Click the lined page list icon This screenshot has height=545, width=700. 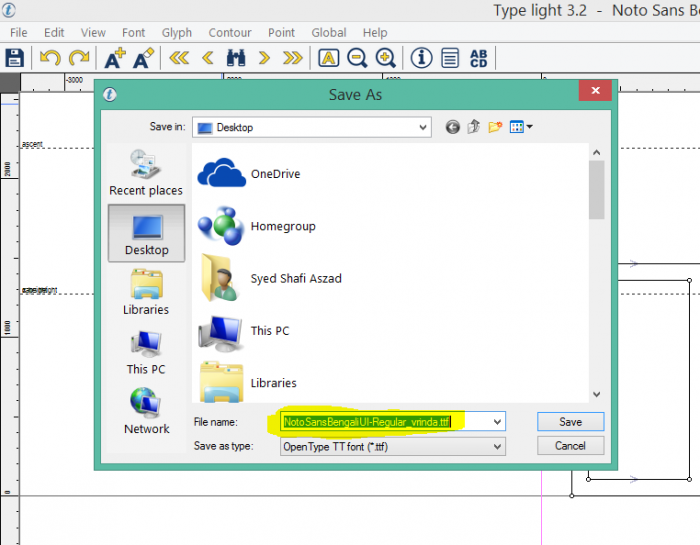click(450, 58)
